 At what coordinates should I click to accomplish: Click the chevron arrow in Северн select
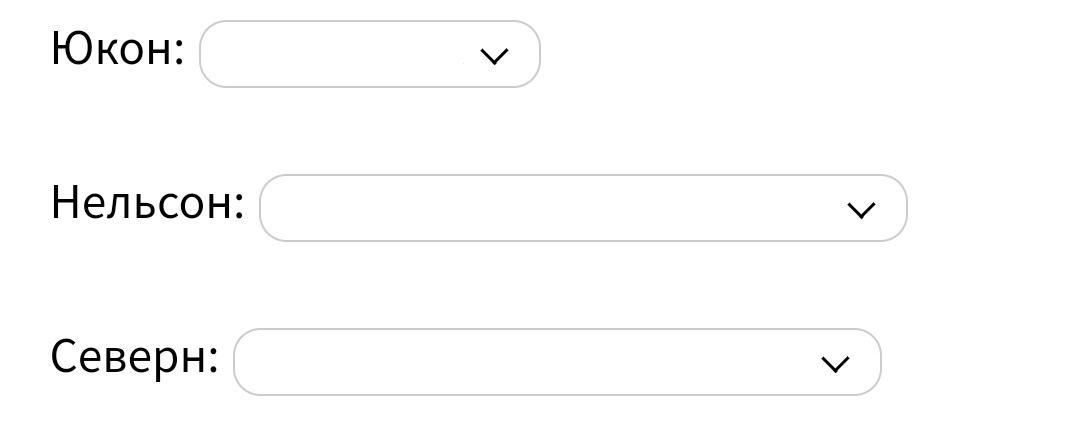(835, 364)
